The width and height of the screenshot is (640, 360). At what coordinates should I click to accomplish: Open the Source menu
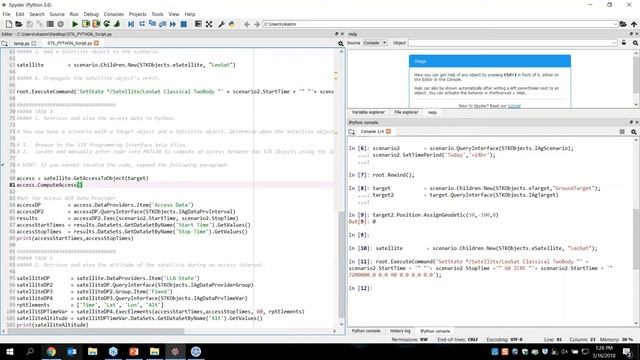[57, 14]
